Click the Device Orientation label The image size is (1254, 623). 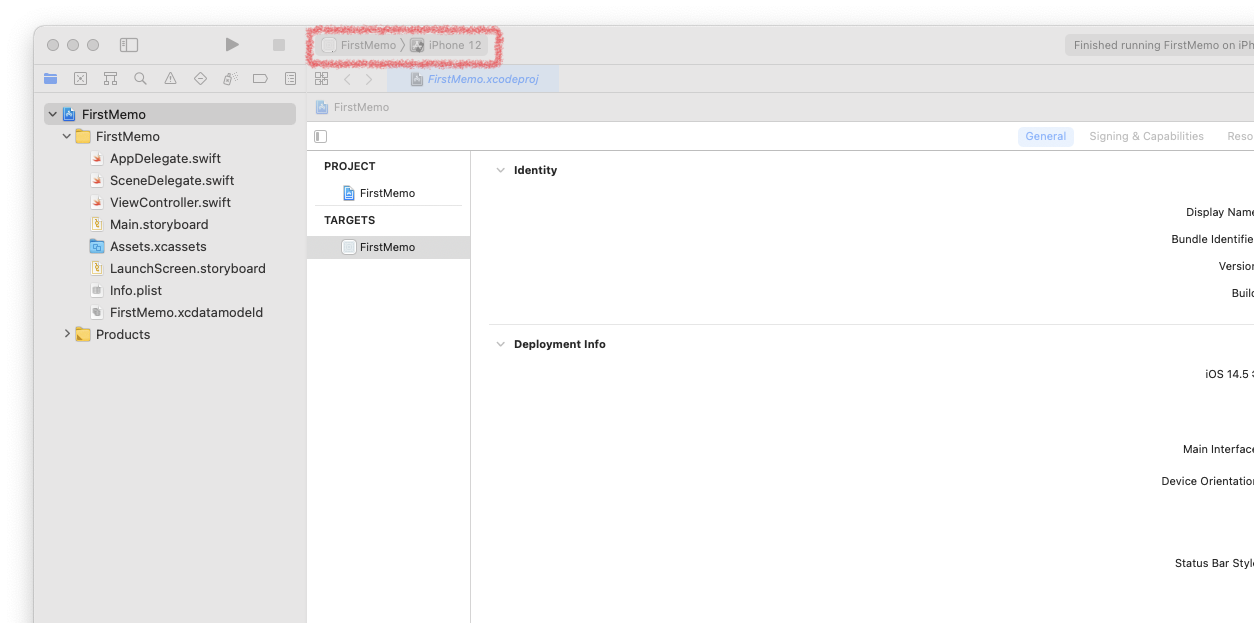[1207, 481]
